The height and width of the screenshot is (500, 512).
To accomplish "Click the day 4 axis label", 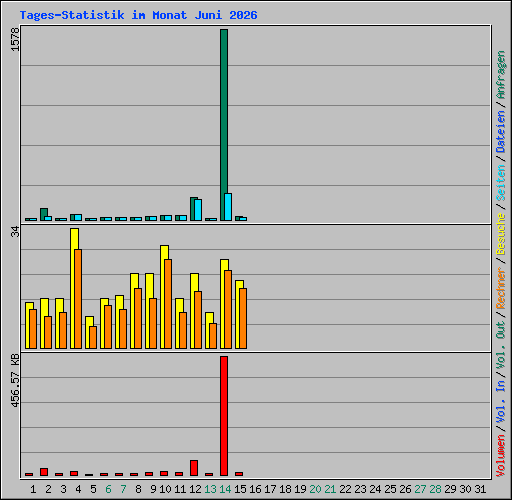I will [78, 489].
